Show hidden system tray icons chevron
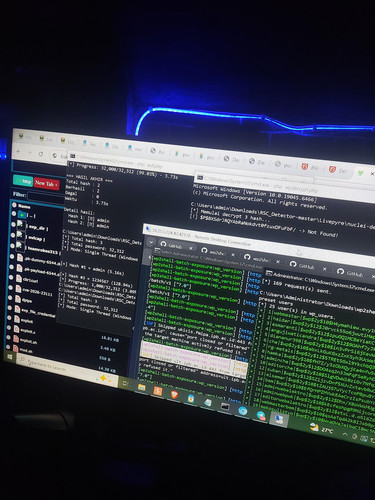 [345, 434]
